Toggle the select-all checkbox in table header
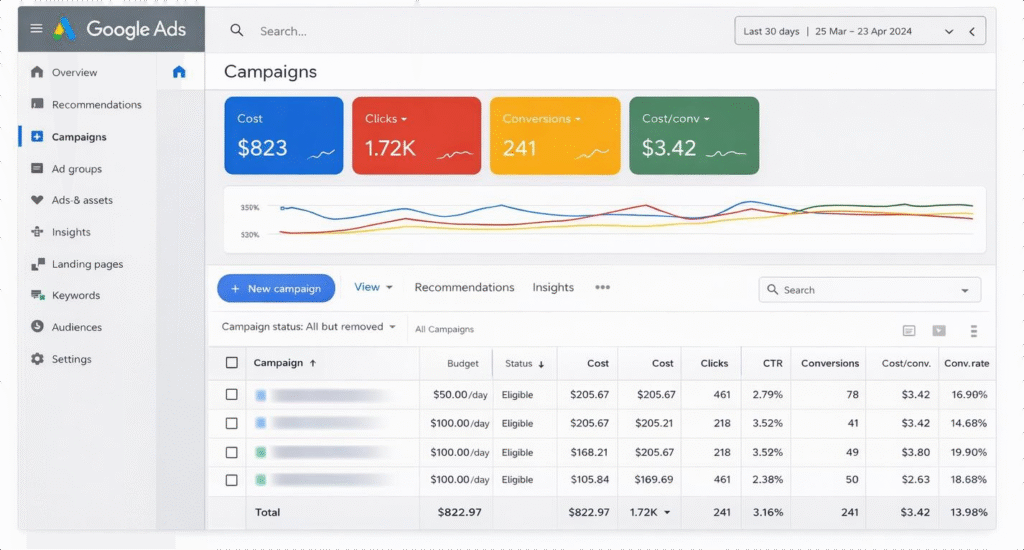The width and height of the screenshot is (1024, 550). pyautogui.click(x=232, y=363)
